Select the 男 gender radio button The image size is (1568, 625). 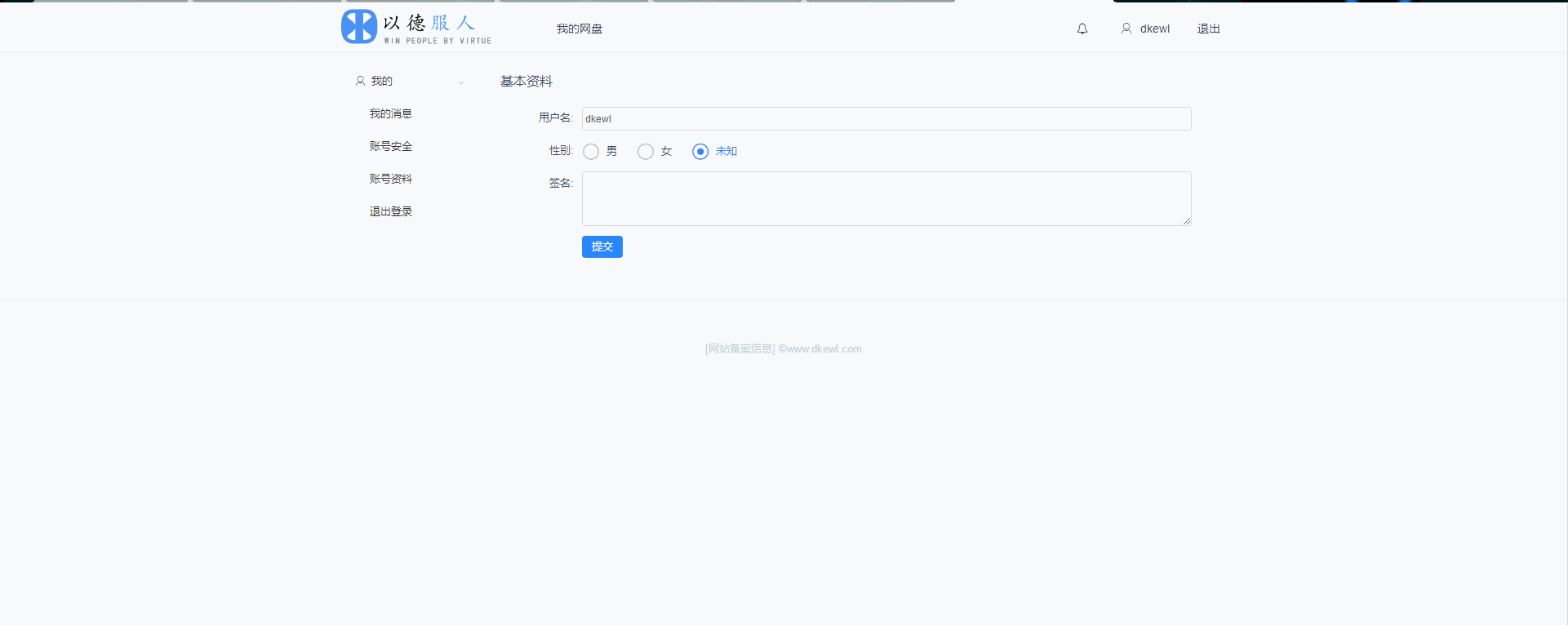point(591,152)
